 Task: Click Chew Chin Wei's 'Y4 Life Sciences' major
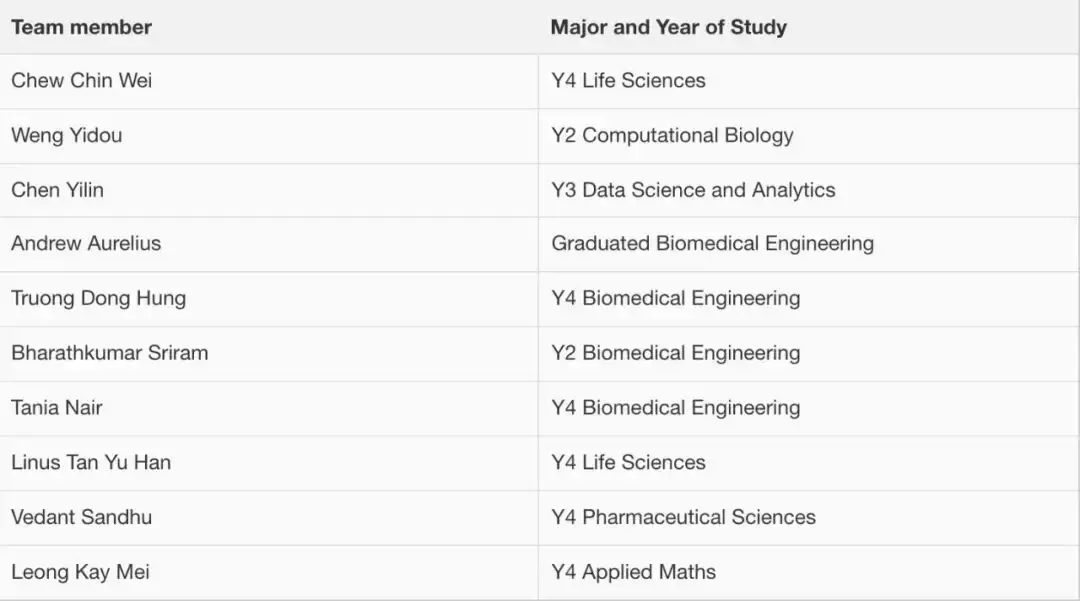[628, 81]
